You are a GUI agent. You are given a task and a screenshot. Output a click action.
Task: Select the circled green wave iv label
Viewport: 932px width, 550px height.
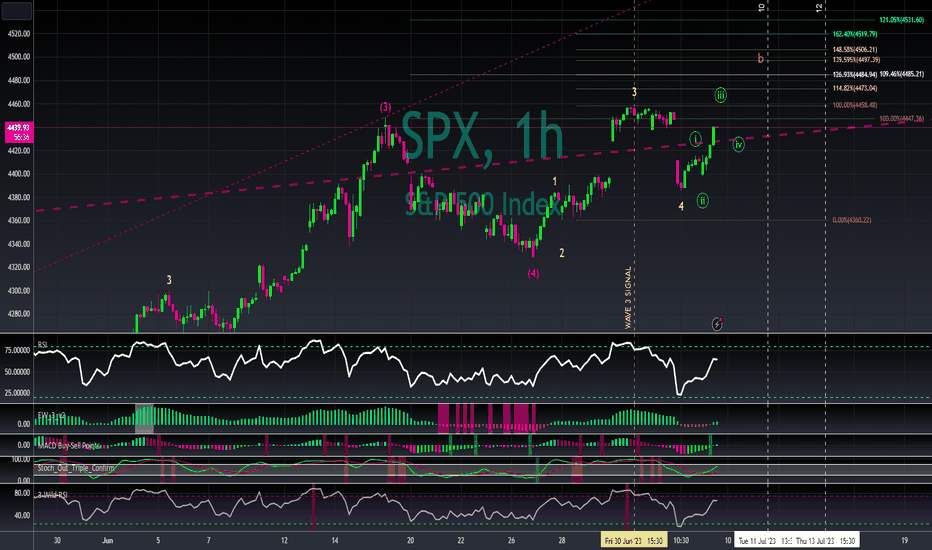pos(738,144)
